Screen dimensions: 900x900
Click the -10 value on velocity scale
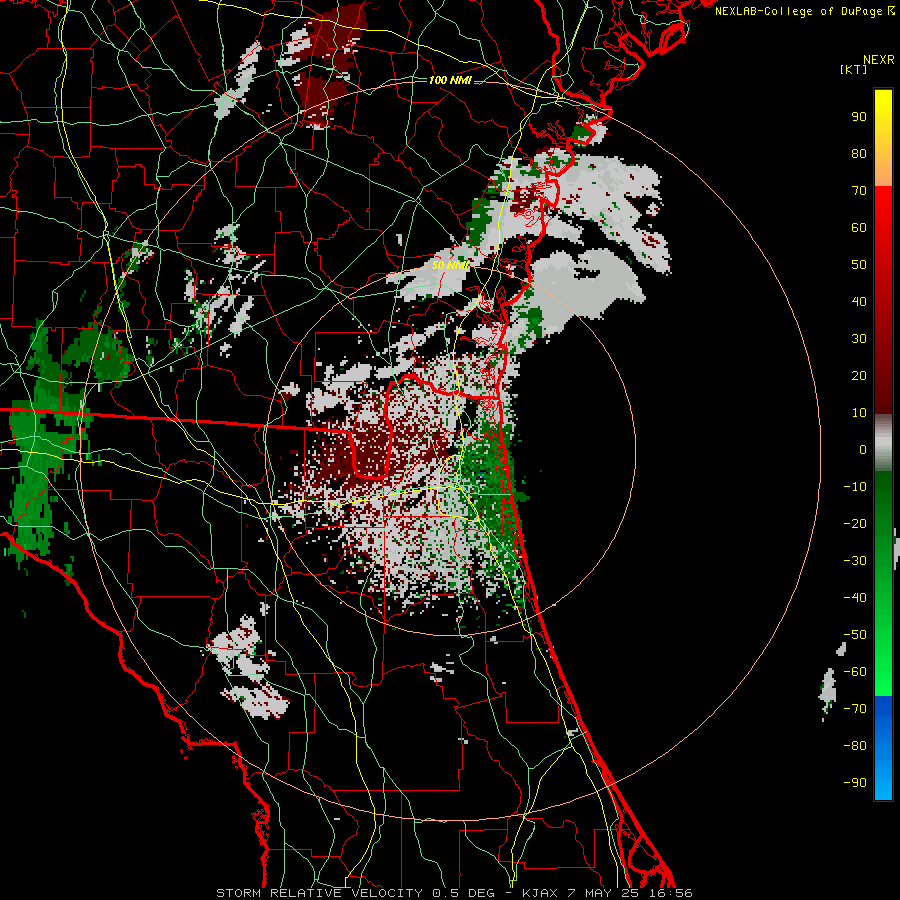tap(855, 487)
